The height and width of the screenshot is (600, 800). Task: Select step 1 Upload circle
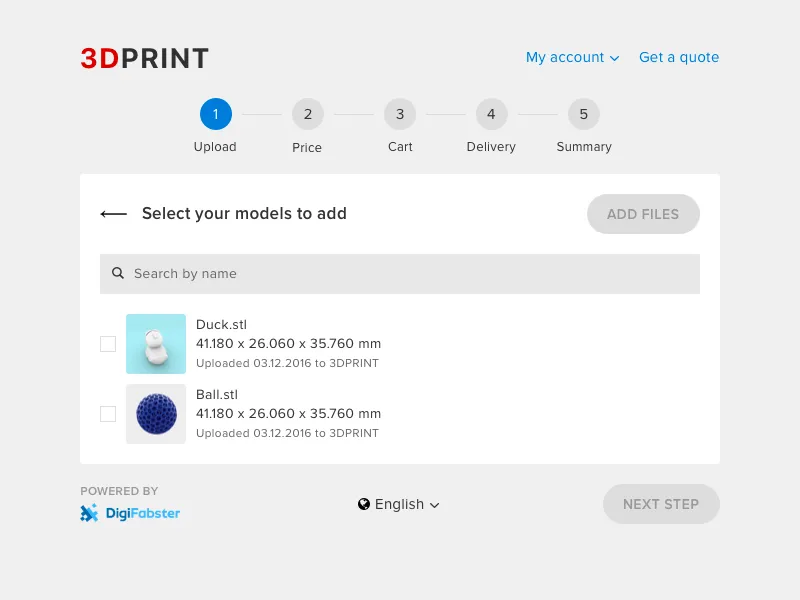(x=216, y=114)
